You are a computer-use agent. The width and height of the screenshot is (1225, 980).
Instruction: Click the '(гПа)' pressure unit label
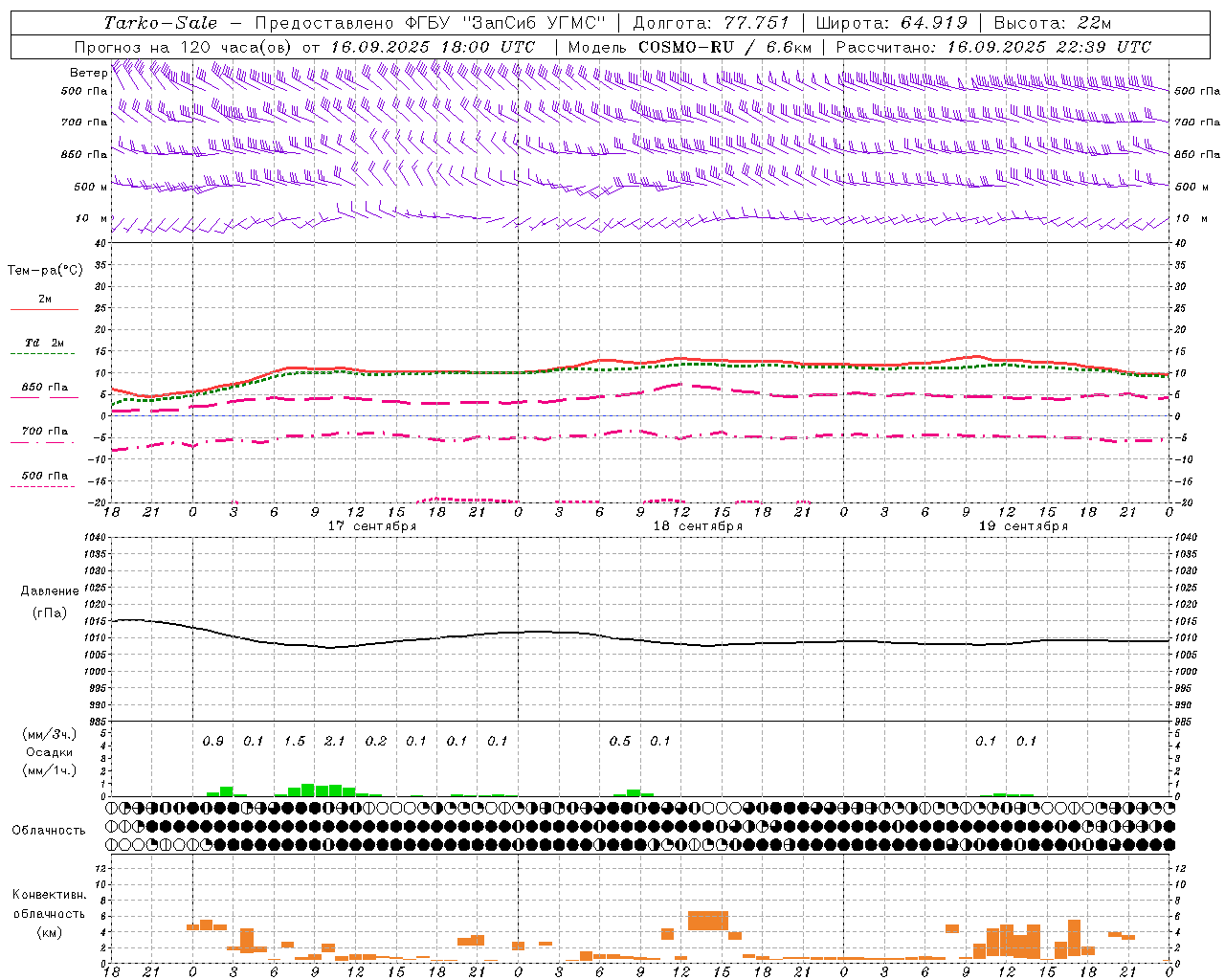pos(50,613)
